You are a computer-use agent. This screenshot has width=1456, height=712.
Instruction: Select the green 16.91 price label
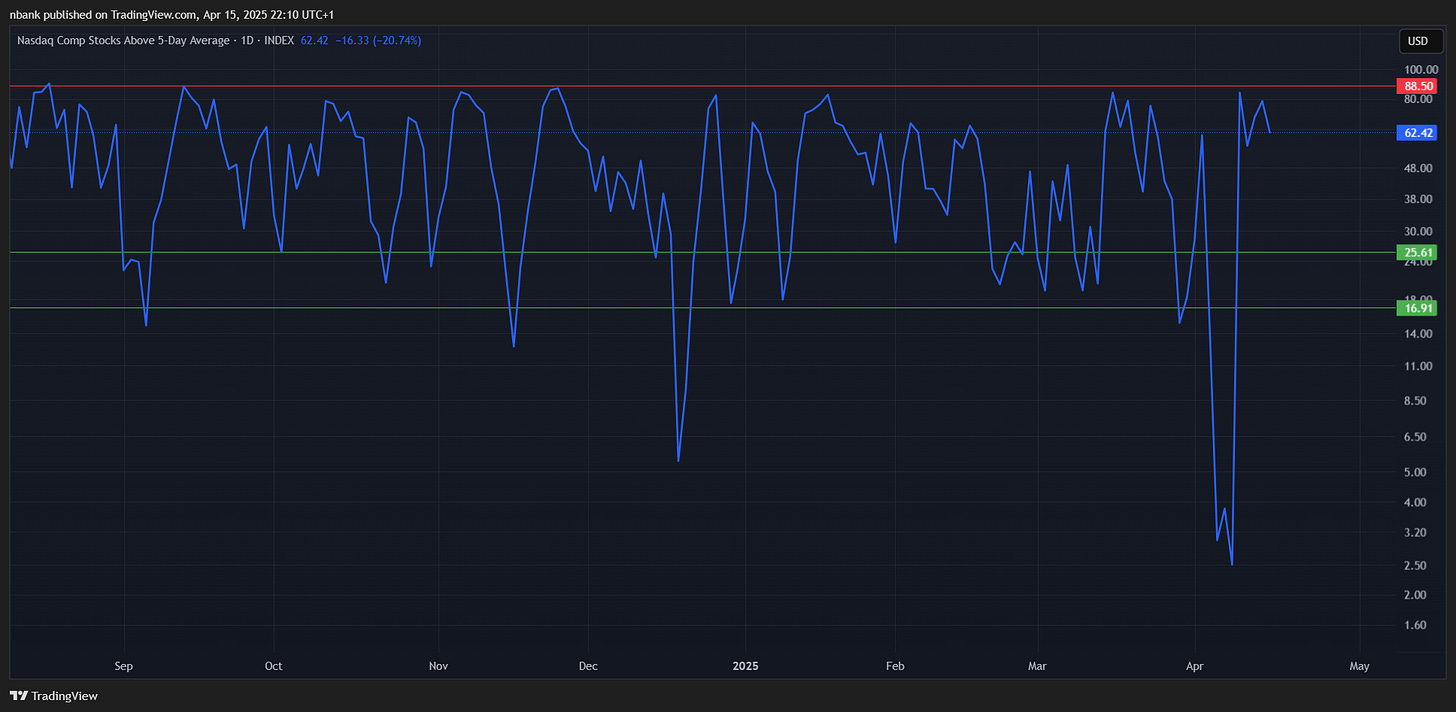[x=1419, y=308]
